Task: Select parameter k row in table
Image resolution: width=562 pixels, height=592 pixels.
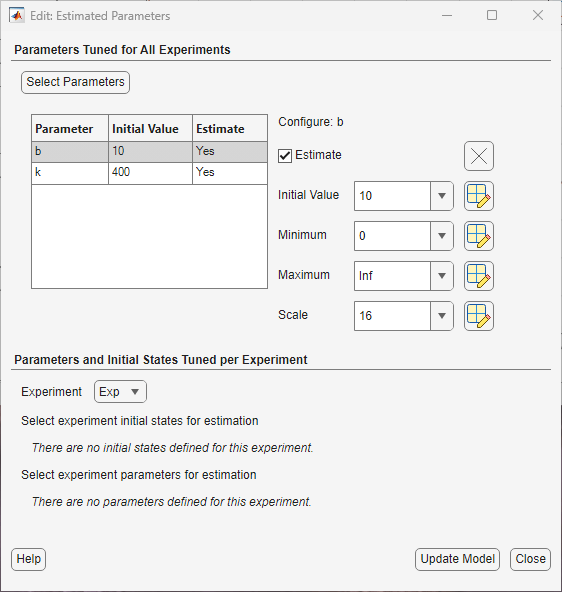Action: click(149, 173)
